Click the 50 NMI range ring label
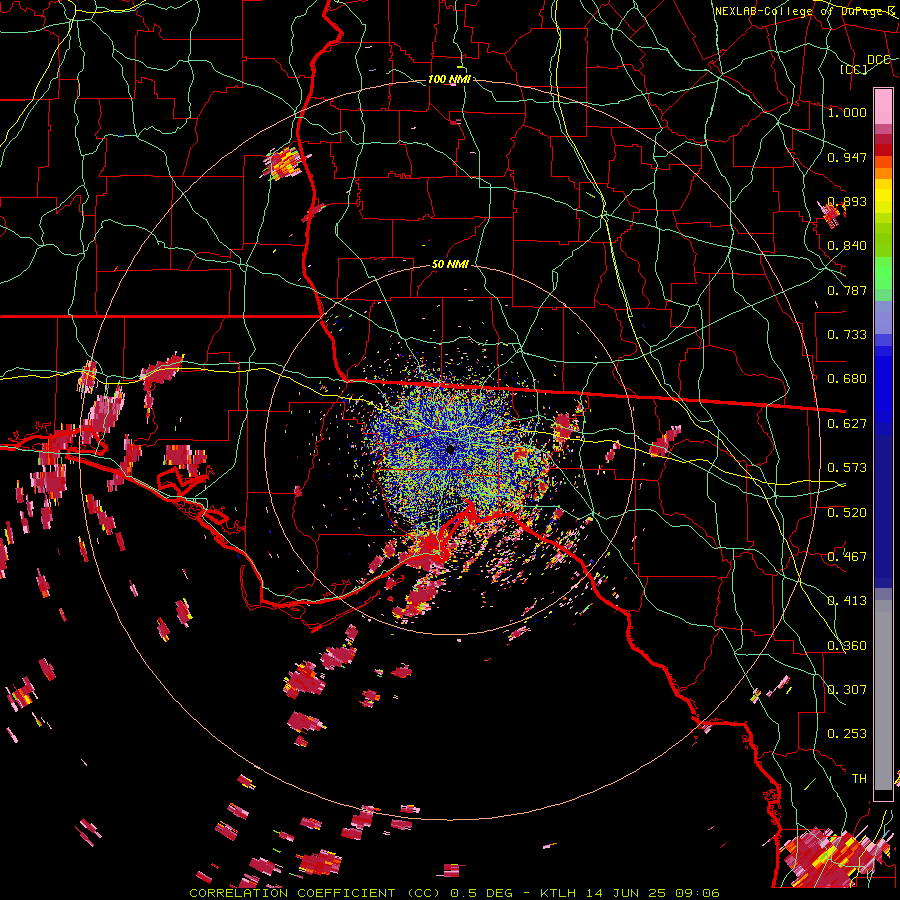The image size is (900, 900). tap(450, 265)
